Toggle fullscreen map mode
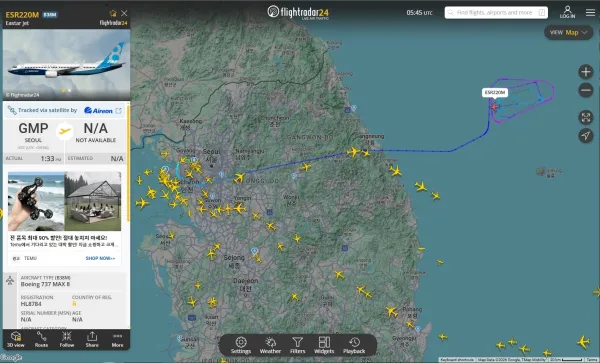The width and height of the screenshot is (600, 363). pos(585,117)
